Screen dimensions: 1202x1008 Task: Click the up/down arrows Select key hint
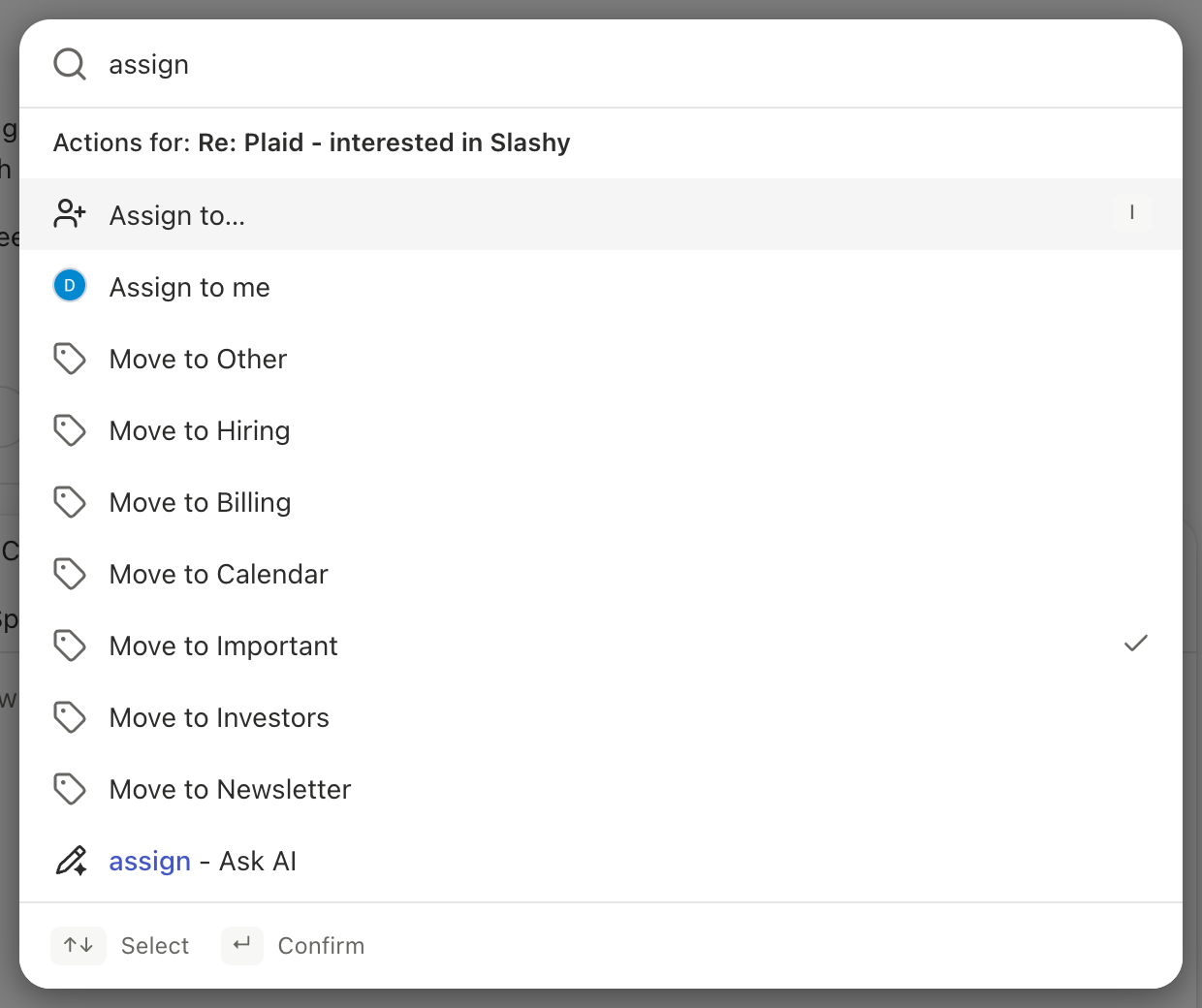[x=79, y=945]
